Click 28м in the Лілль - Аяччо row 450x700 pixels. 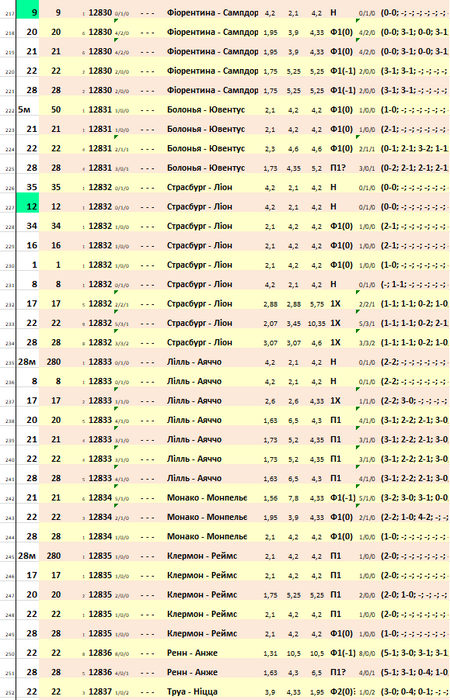pos(27,362)
